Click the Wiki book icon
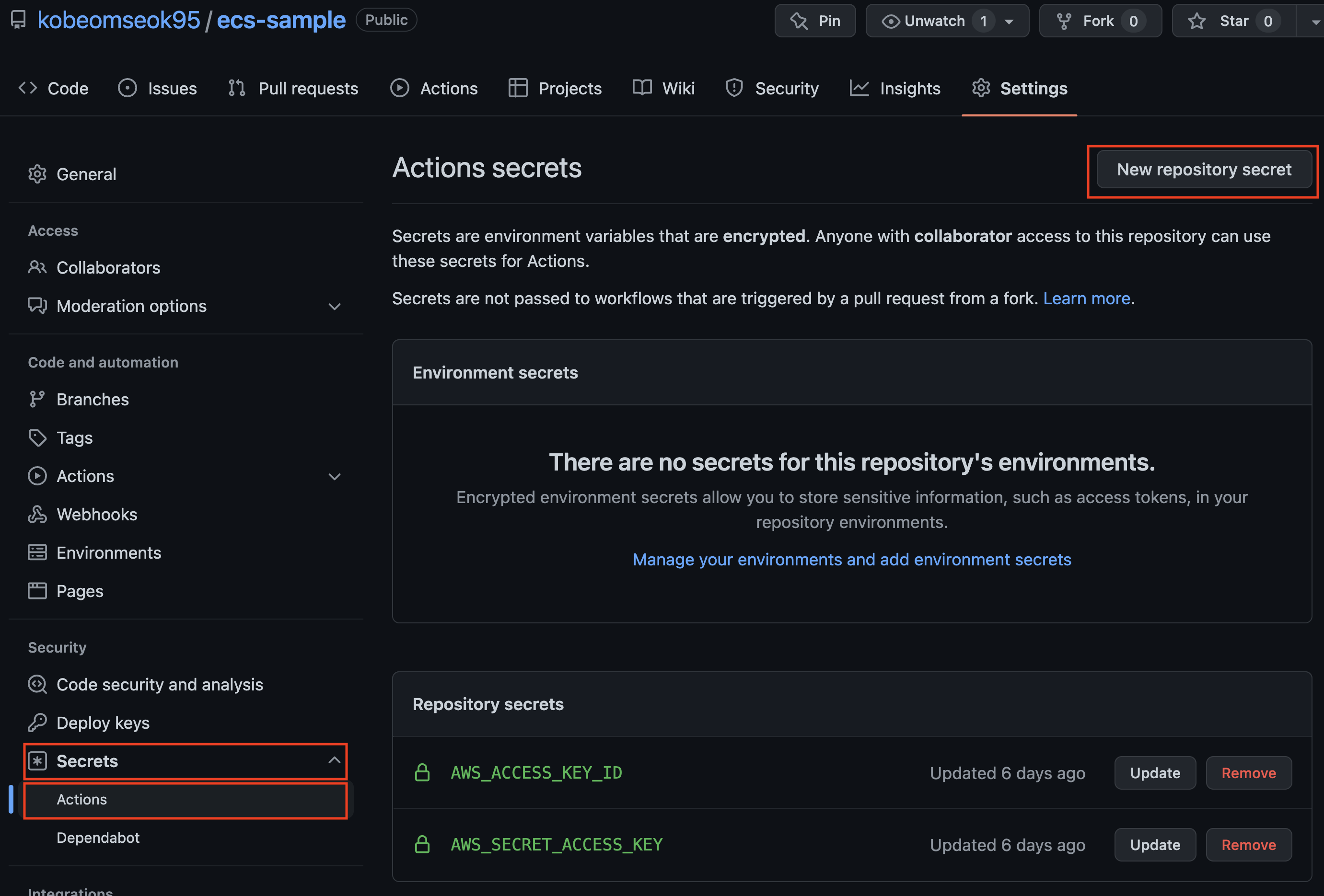 [642, 88]
